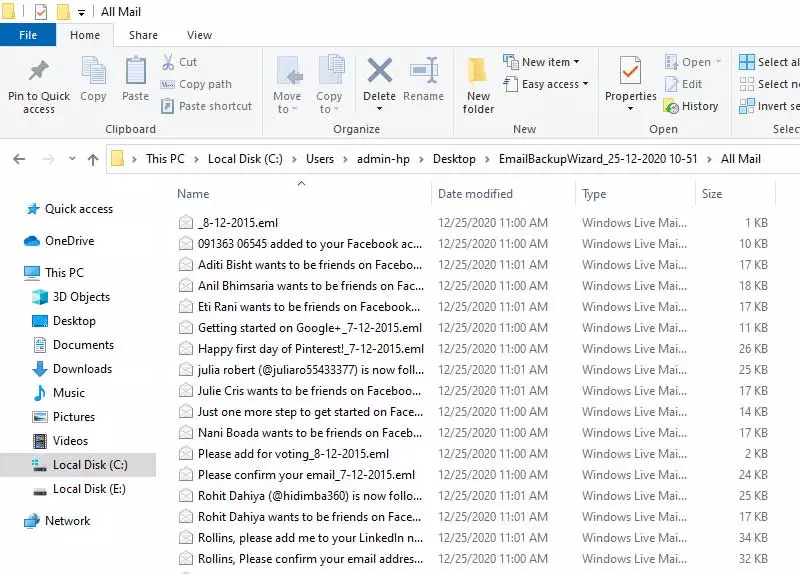Click Users breadcrumb in address bar
The height and width of the screenshot is (574, 800).
(320, 159)
